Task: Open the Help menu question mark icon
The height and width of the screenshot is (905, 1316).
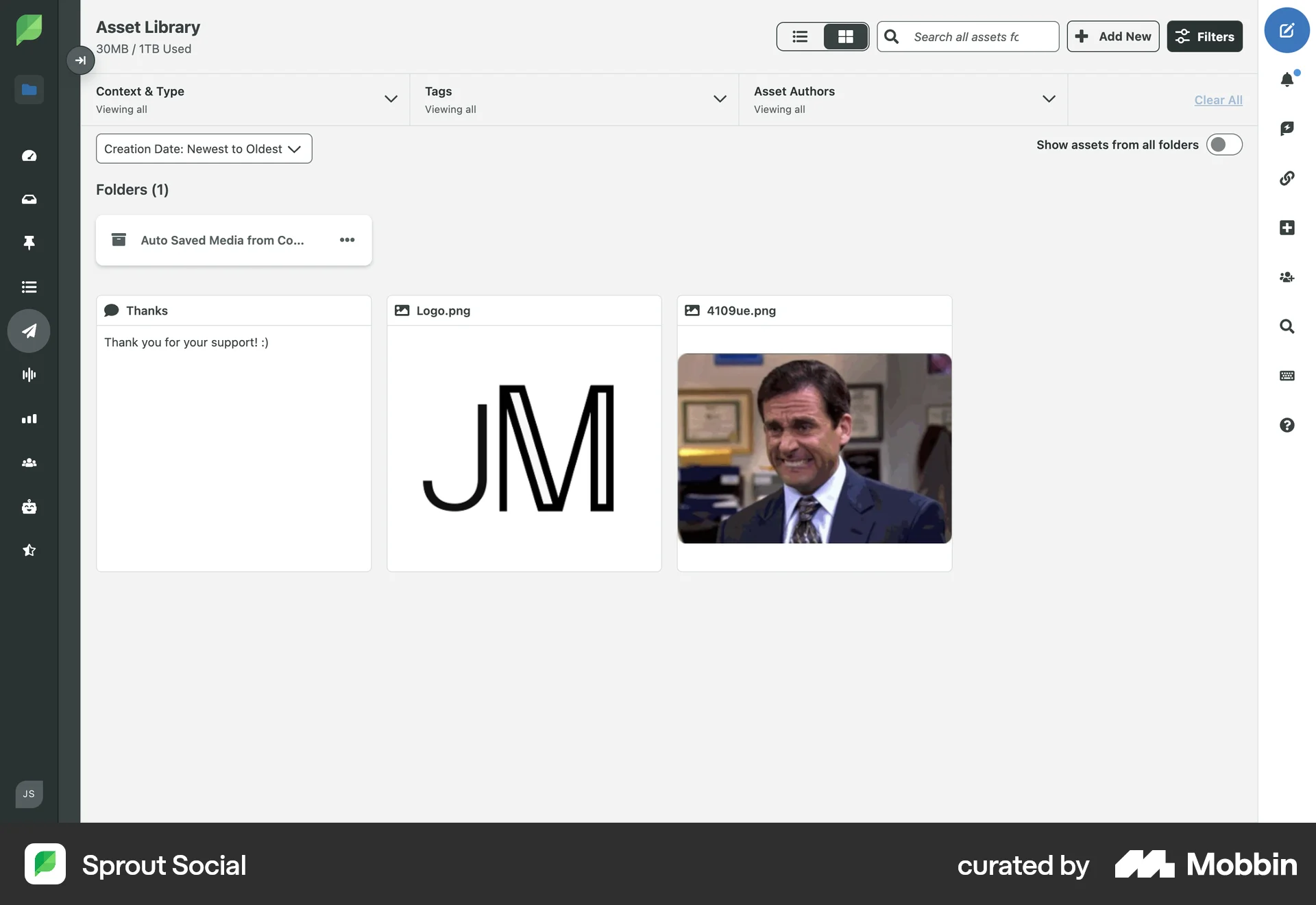Action: click(1289, 425)
